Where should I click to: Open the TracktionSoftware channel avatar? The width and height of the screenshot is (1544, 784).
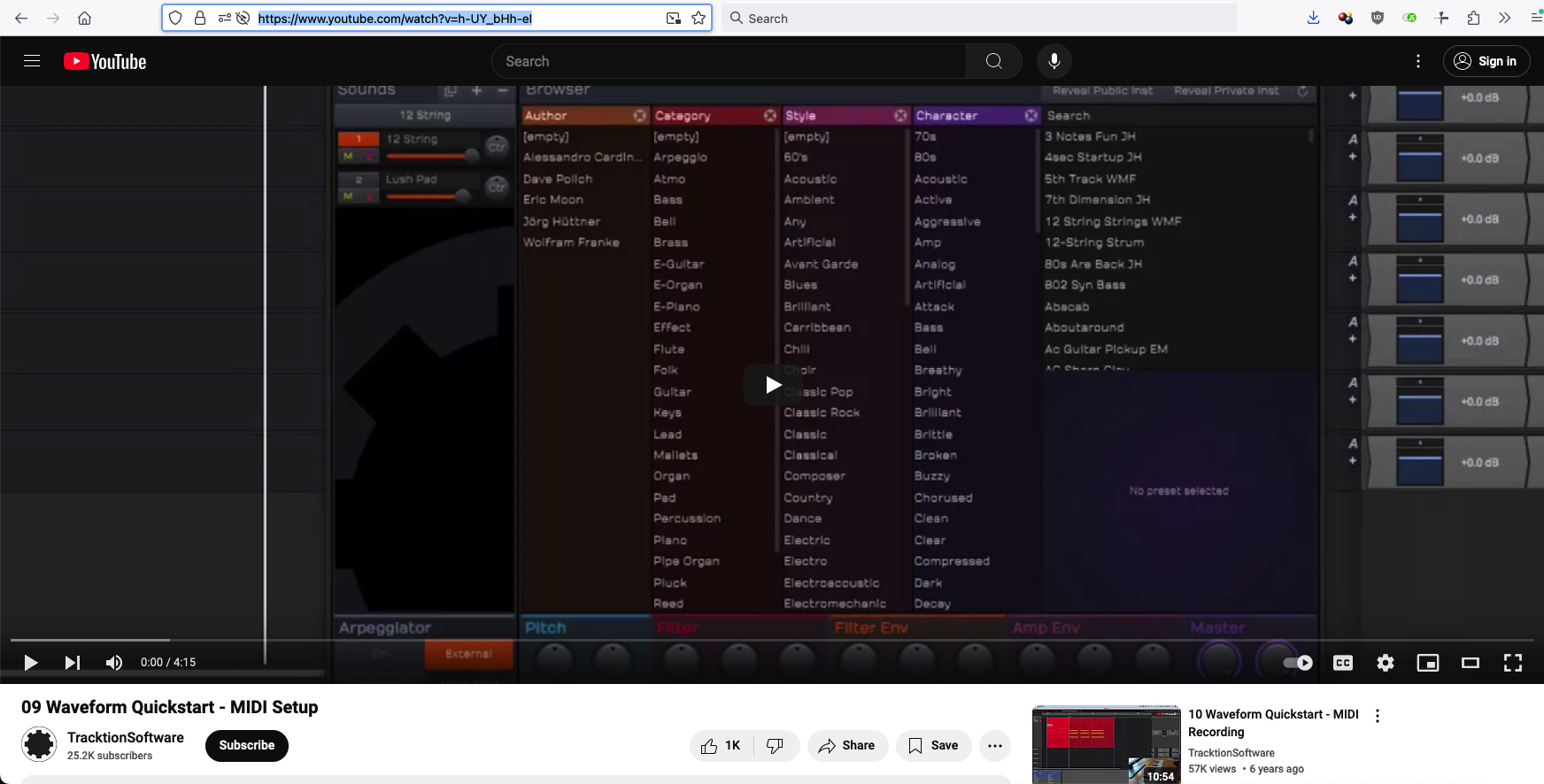coord(39,744)
